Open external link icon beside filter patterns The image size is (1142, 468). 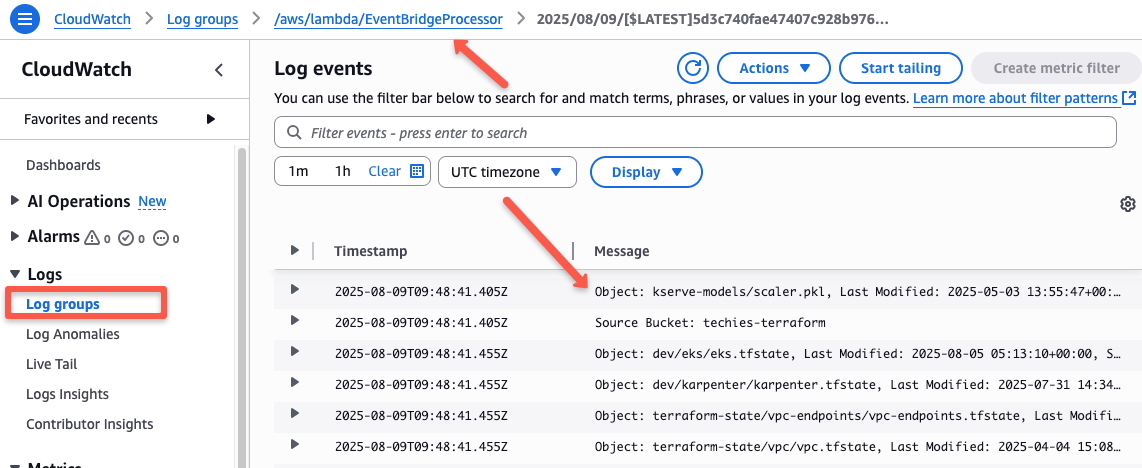(1129, 98)
